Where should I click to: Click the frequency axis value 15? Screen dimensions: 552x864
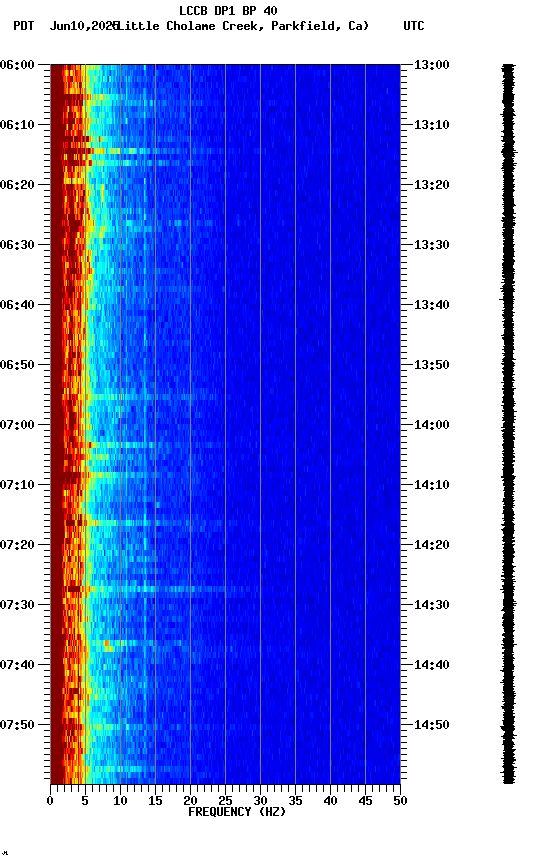[x=155, y=801]
